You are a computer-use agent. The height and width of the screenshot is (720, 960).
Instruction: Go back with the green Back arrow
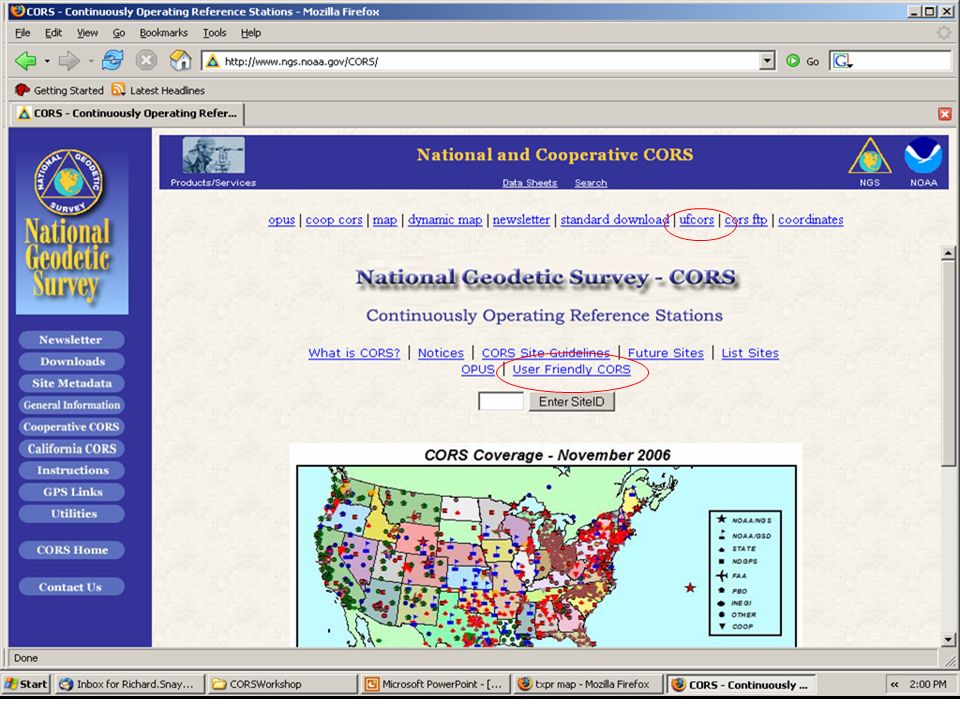pos(26,61)
